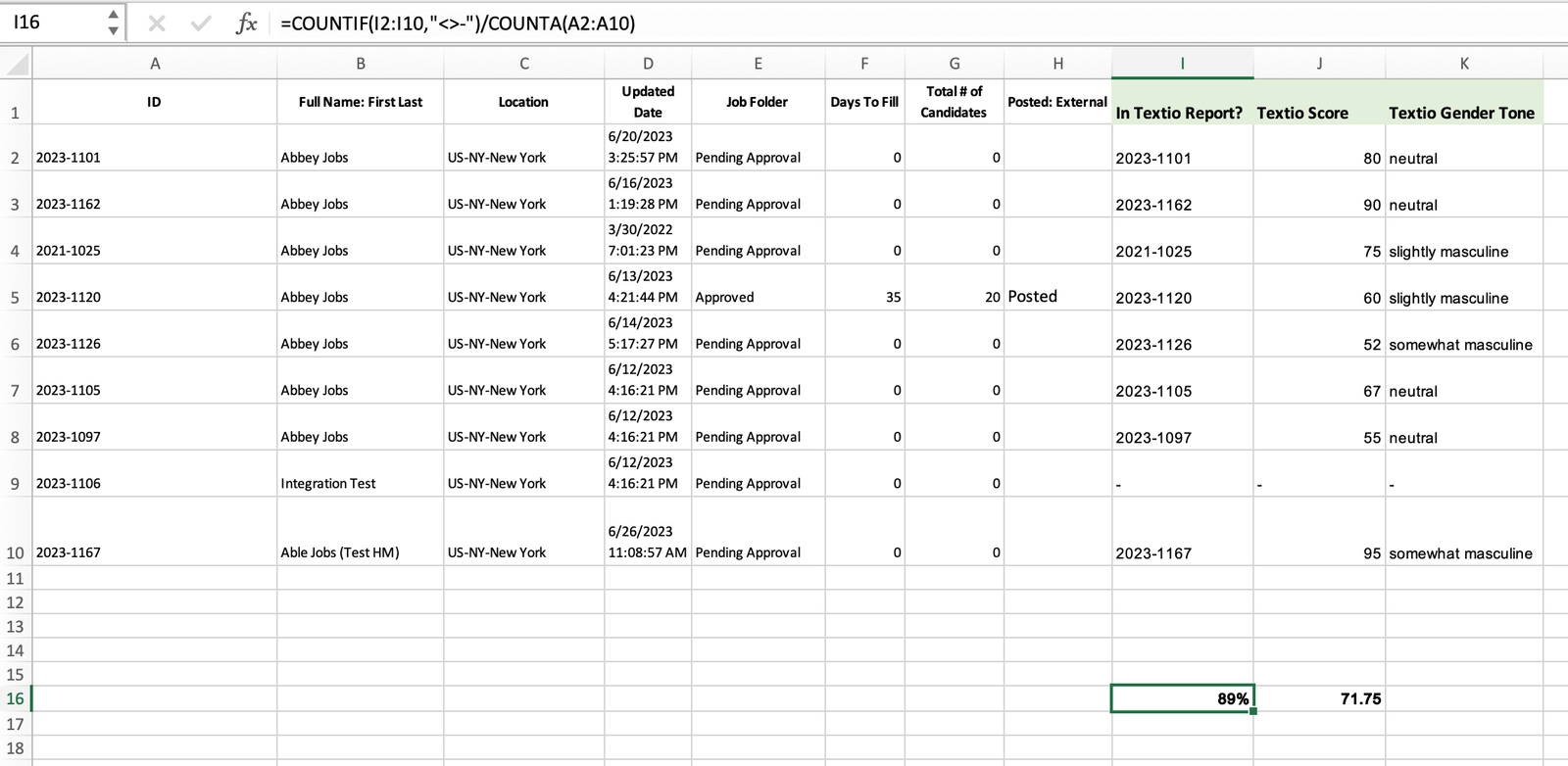Select ID cell 2023-1167
The height and width of the screenshot is (766, 1568).
coord(154,552)
